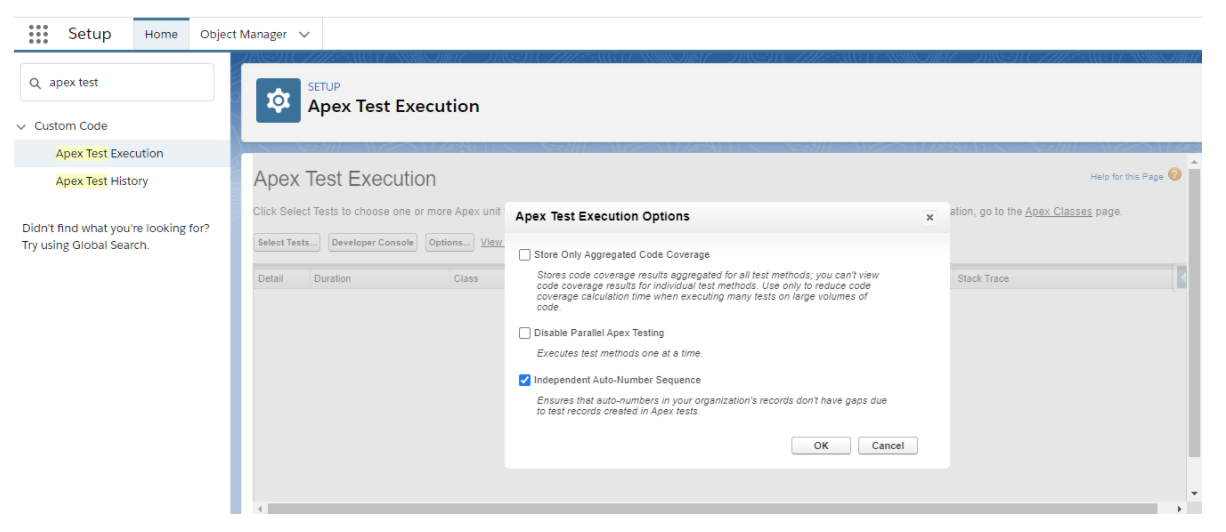Open the Object Manager tab
Screen dimensions: 1226x532
point(243,34)
